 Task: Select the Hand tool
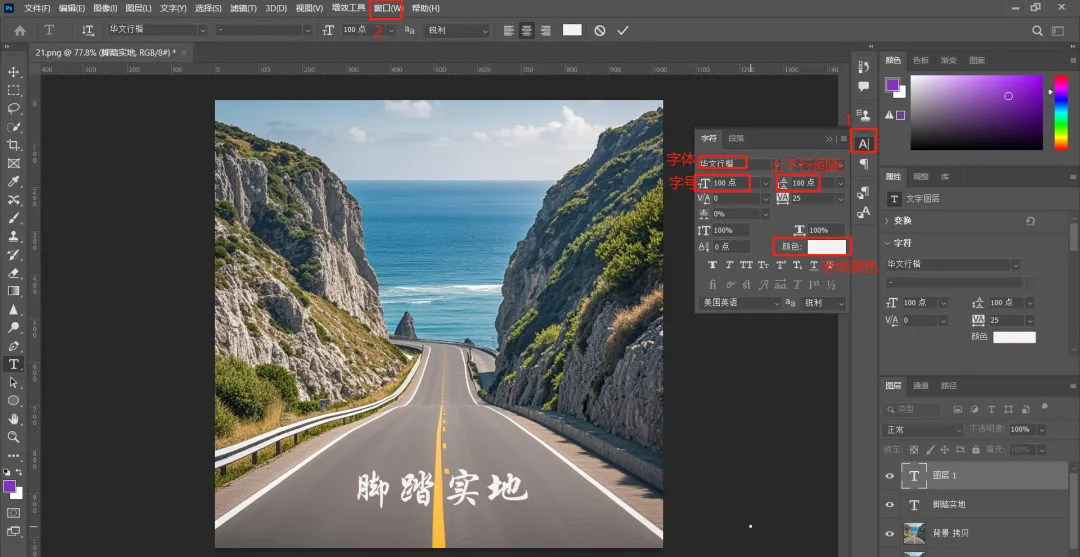pos(13,419)
